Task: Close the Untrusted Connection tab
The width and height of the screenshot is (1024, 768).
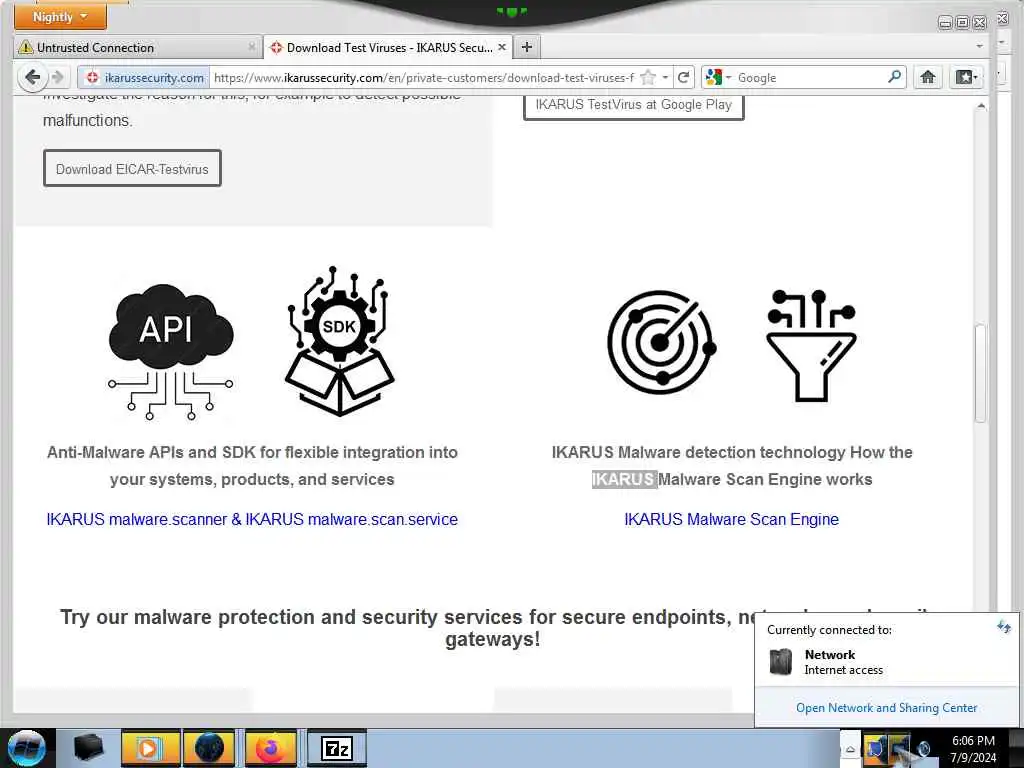Action: 251,47
